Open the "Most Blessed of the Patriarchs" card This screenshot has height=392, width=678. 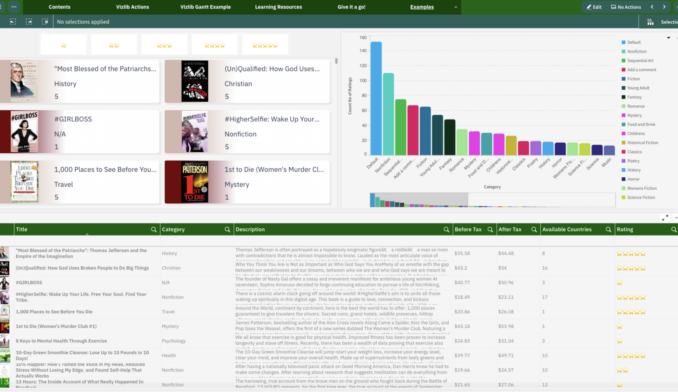coord(80,81)
